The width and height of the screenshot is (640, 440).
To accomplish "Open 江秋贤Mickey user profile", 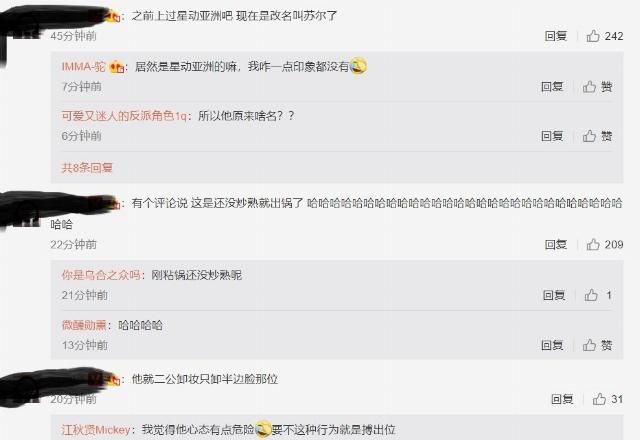I will pyautogui.click(x=96, y=429).
